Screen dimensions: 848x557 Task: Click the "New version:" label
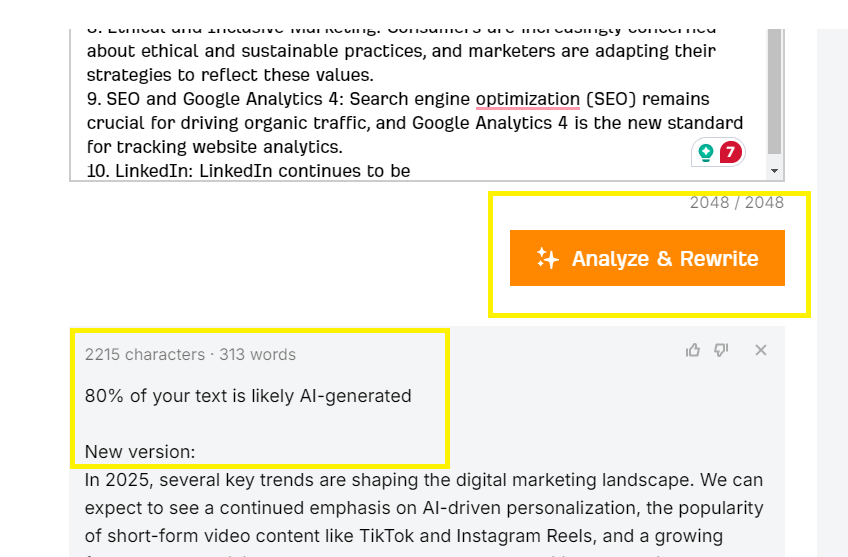pyautogui.click(x=140, y=452)
